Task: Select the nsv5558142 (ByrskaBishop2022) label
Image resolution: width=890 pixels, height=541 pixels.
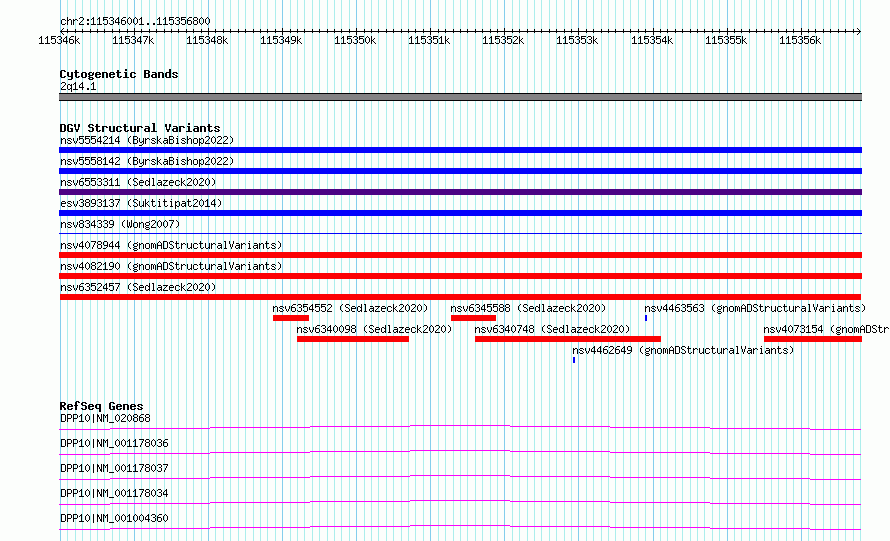Action: click(x=147, y=161)
